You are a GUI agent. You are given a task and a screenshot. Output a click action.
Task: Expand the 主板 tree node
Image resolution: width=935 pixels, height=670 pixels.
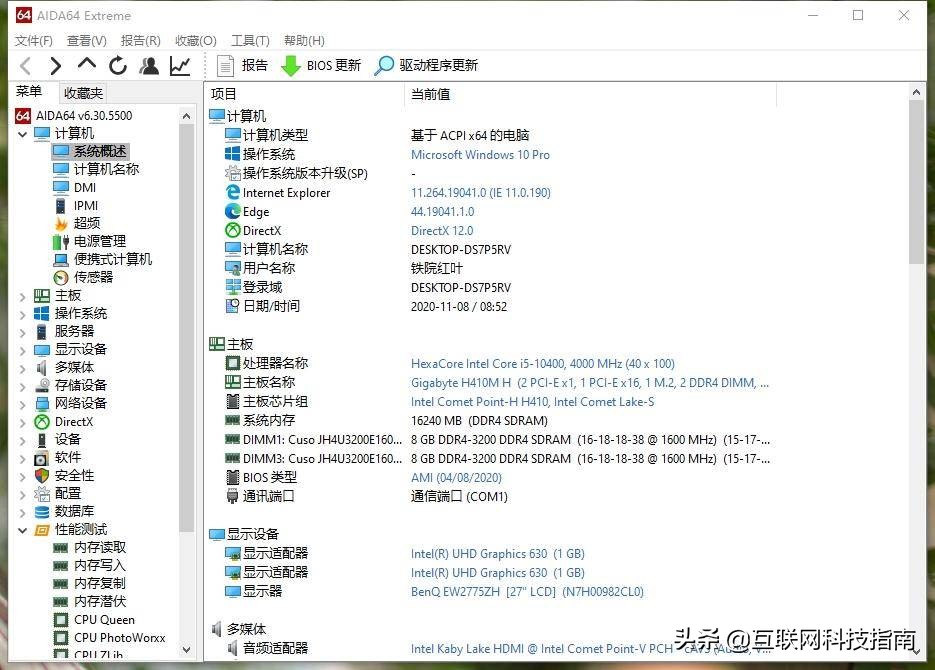[x=22, y=295]
